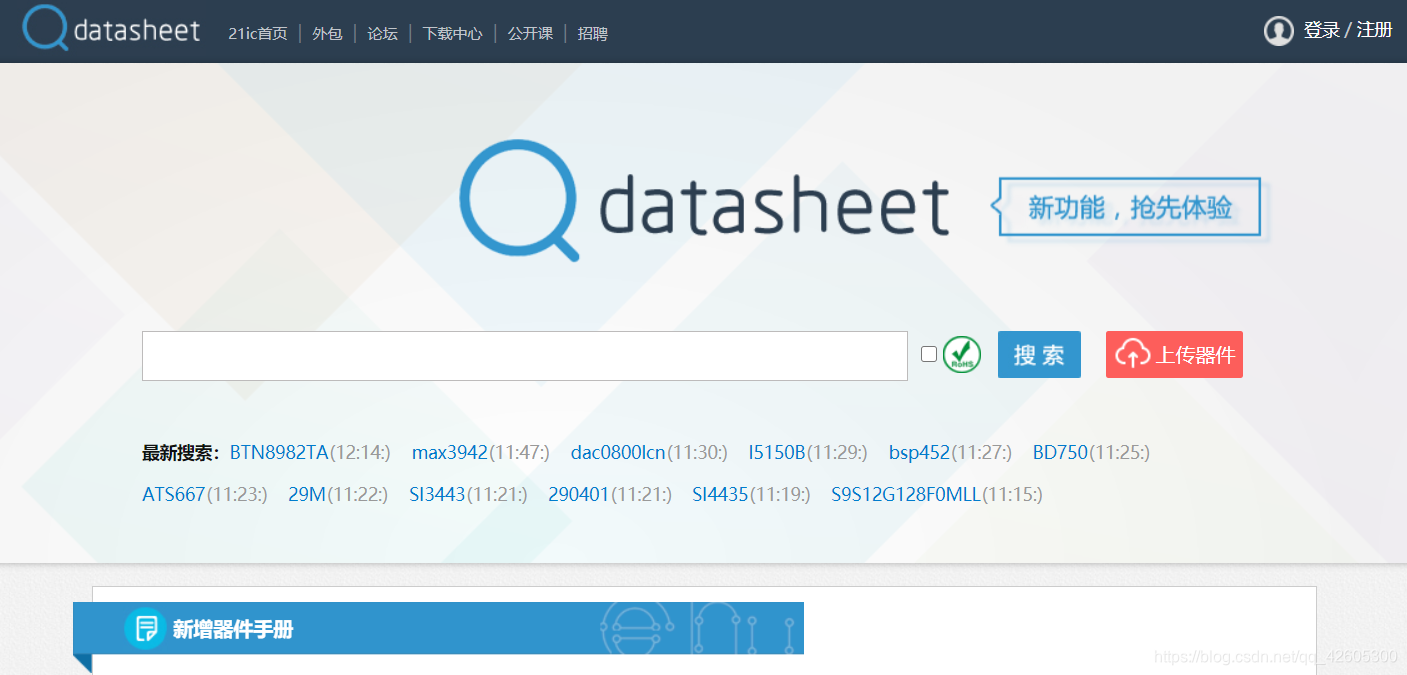Image resolution: width=1407 pixels, height=675 pixels.
Task: Open 招聘 in the top navigation
Action: 592,33
